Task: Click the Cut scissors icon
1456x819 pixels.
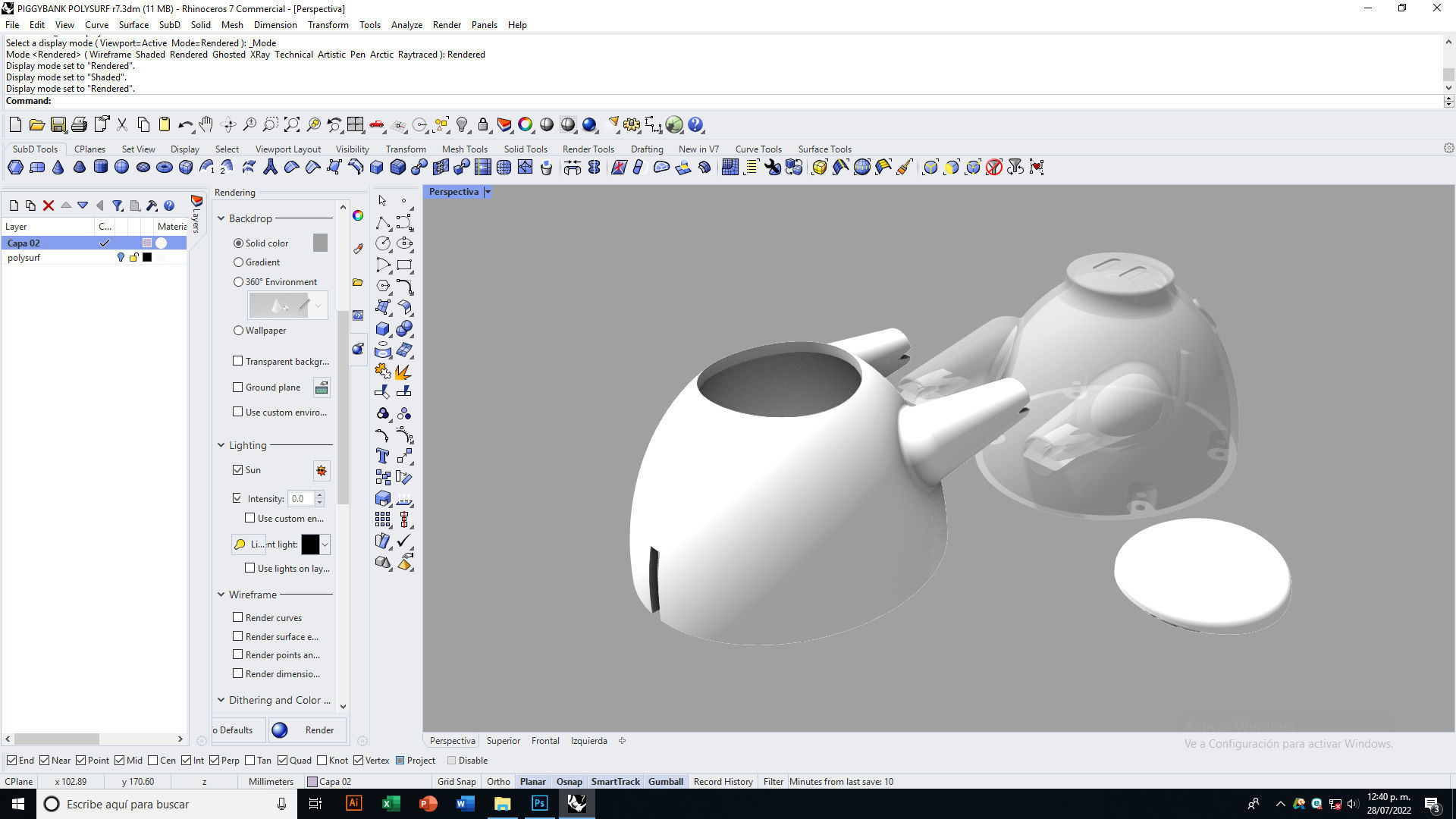Action: [121, 124]
